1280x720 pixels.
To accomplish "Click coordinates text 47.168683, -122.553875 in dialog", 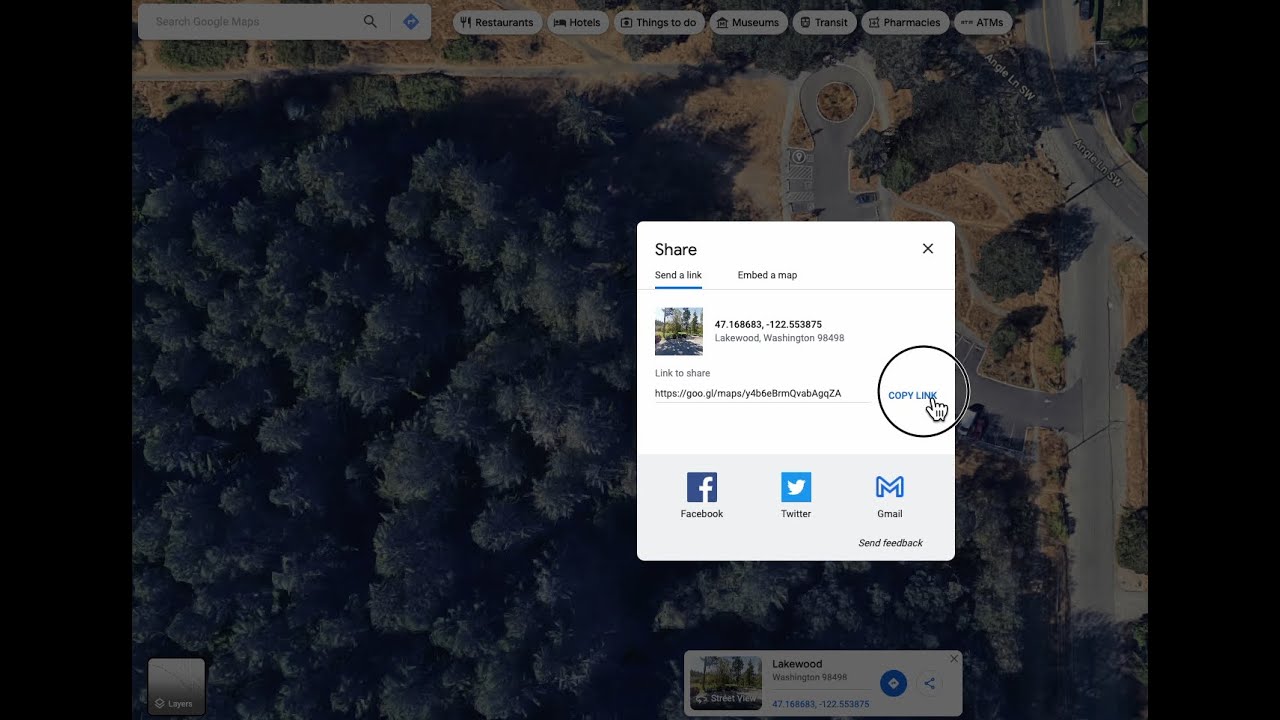I will (768, 324).
